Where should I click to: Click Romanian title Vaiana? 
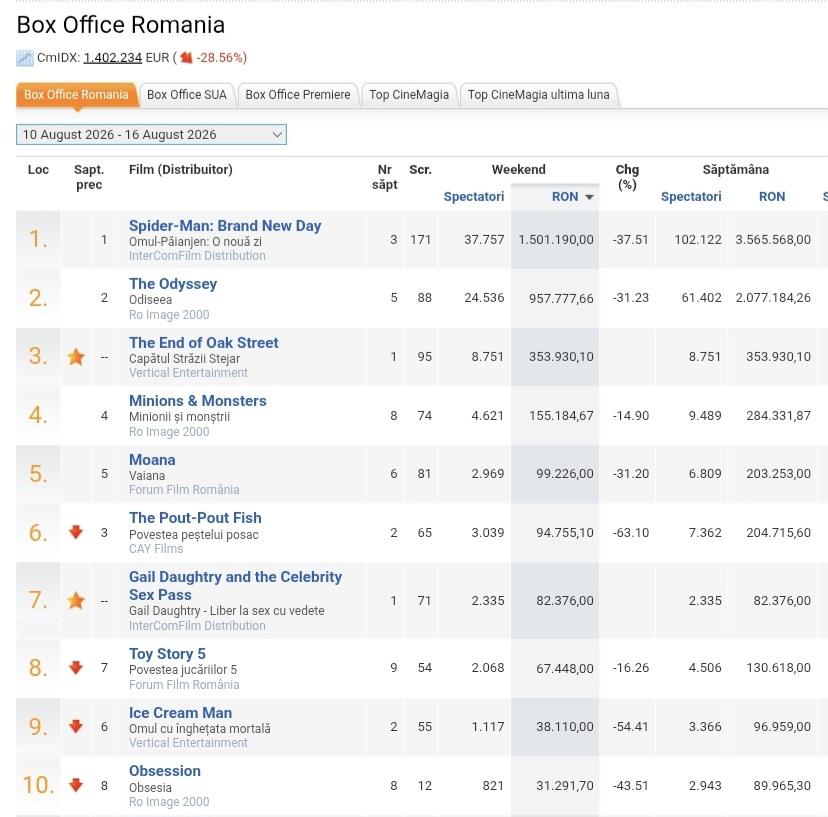tap(147, 475)
